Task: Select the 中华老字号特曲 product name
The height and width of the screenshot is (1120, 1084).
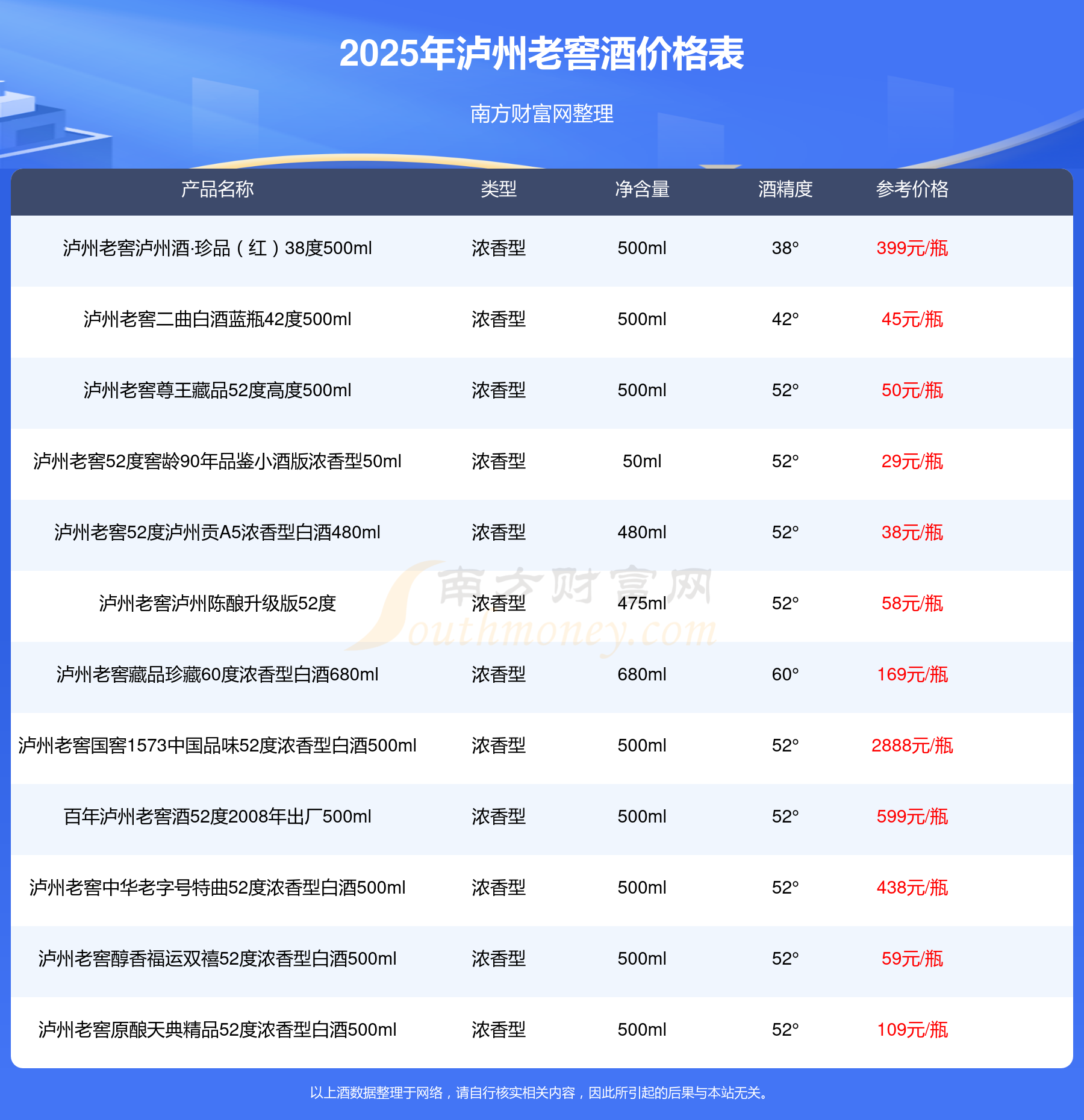Action: [217, 888]
